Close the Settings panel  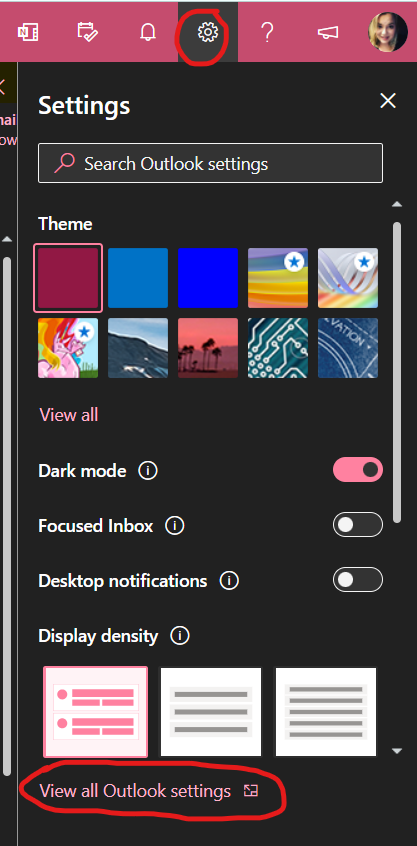tap(388, 101)
